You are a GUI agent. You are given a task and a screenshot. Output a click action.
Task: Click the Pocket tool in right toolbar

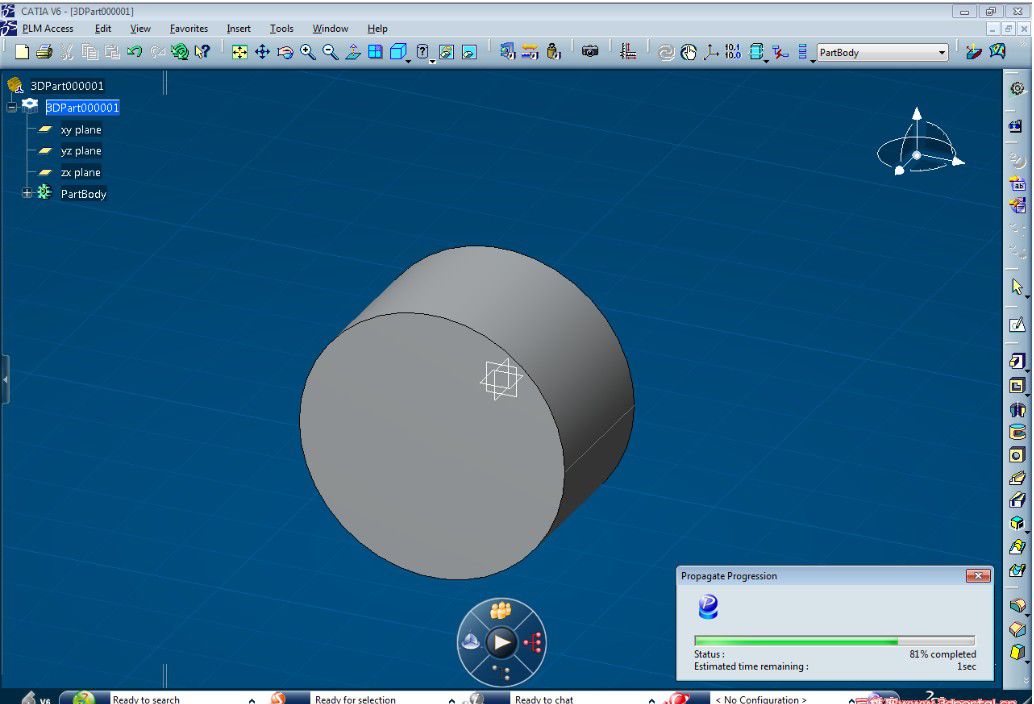tap(1017, 386)
